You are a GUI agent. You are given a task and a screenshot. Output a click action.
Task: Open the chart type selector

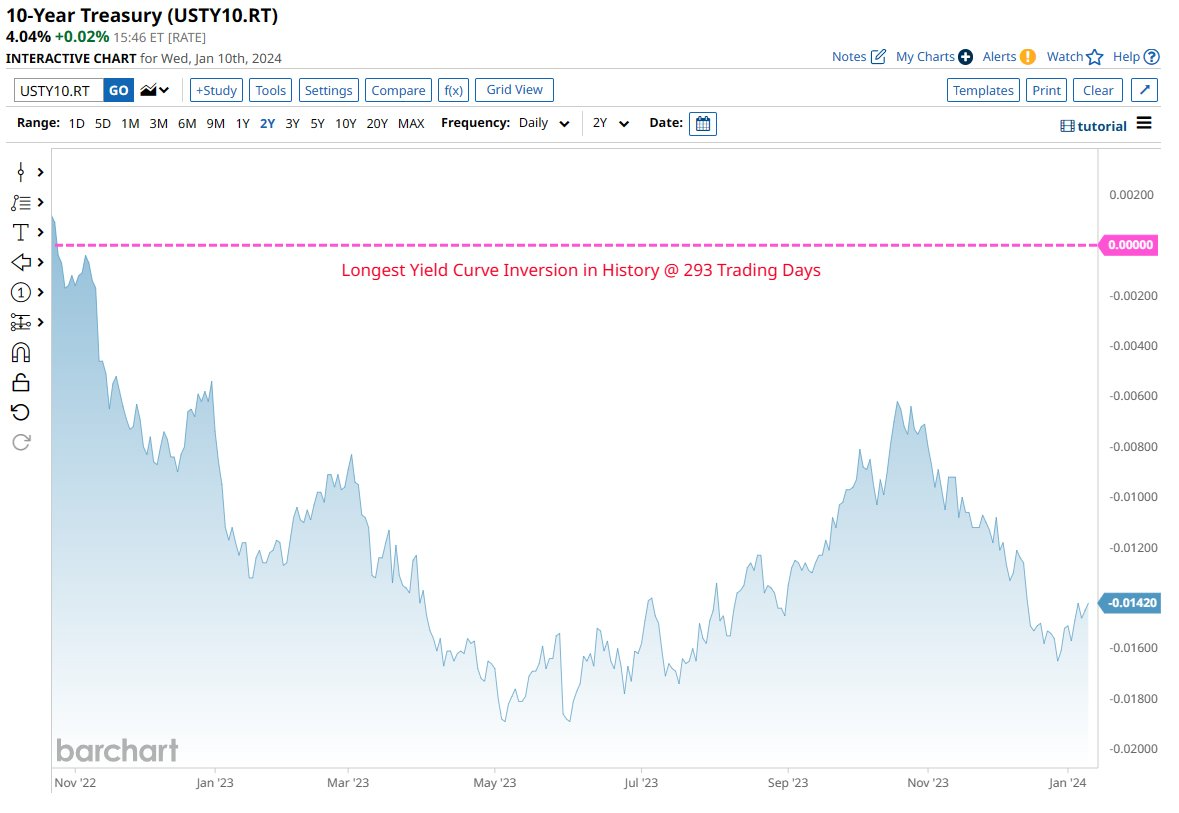pos(155,90)
